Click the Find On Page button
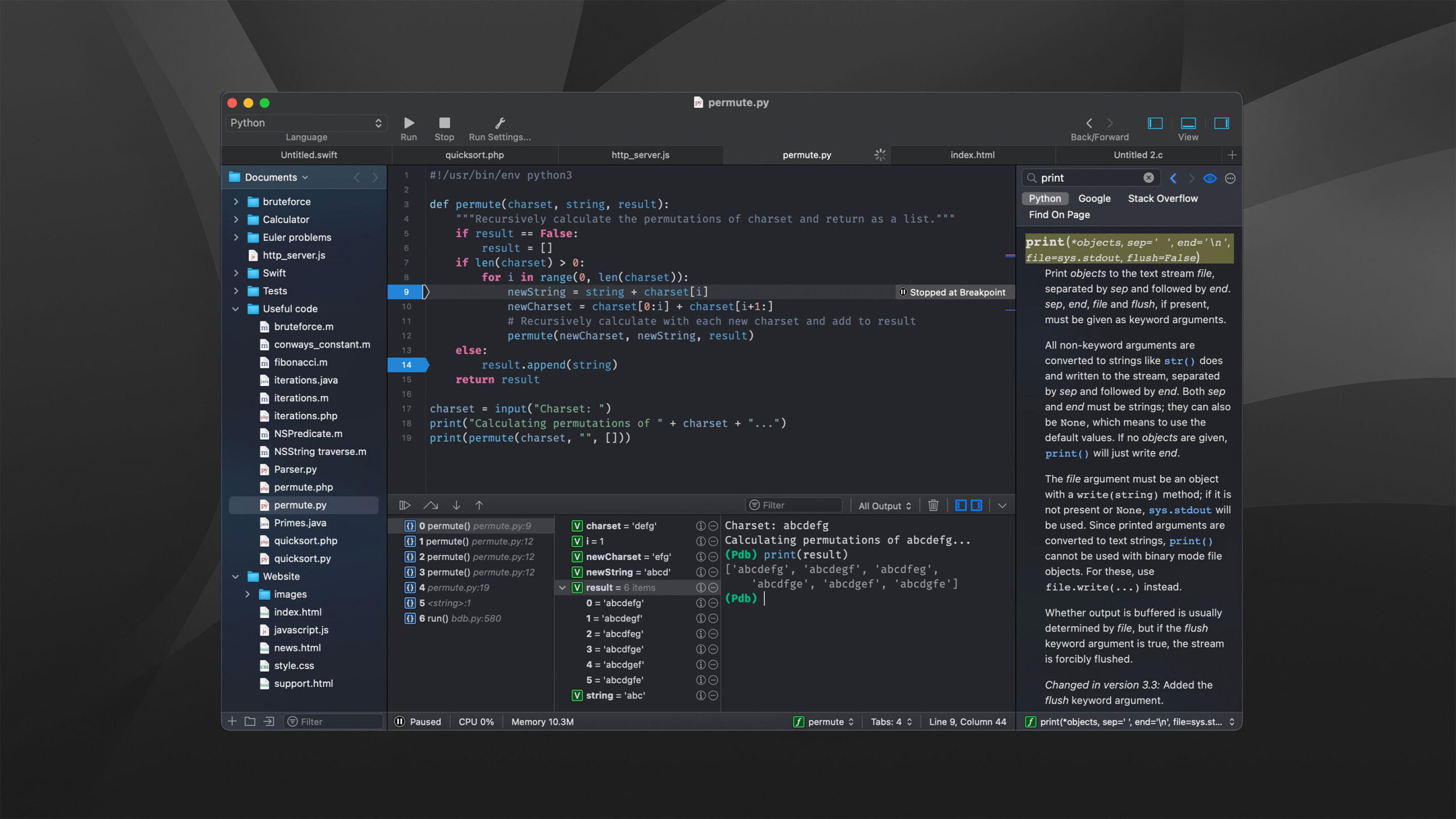1456x819 pixels. pyautogui.click(x=1059, y=214)
